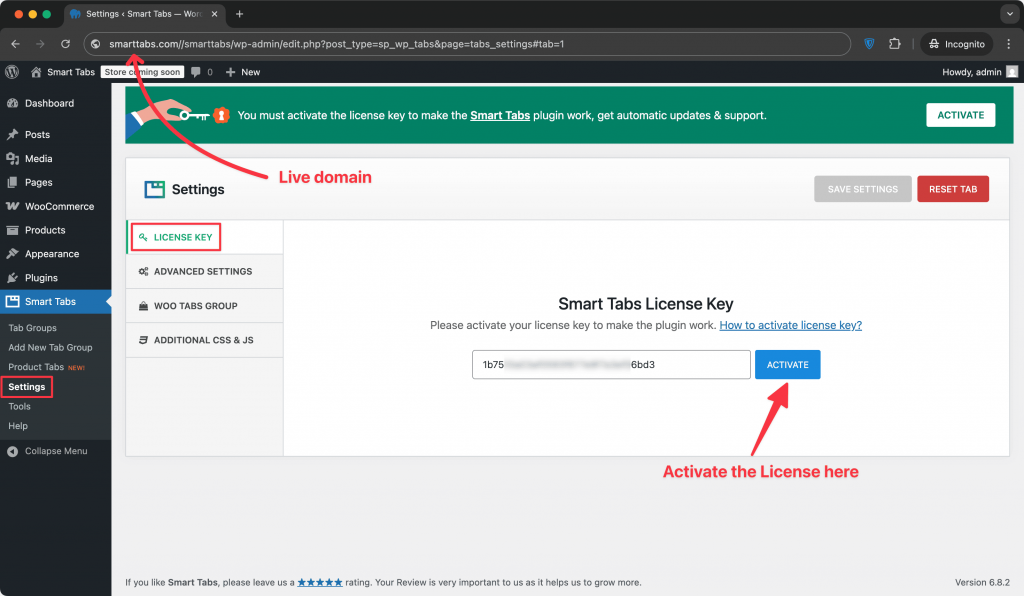Click the Bitwarden shield extension icon

tap(869, 44)
